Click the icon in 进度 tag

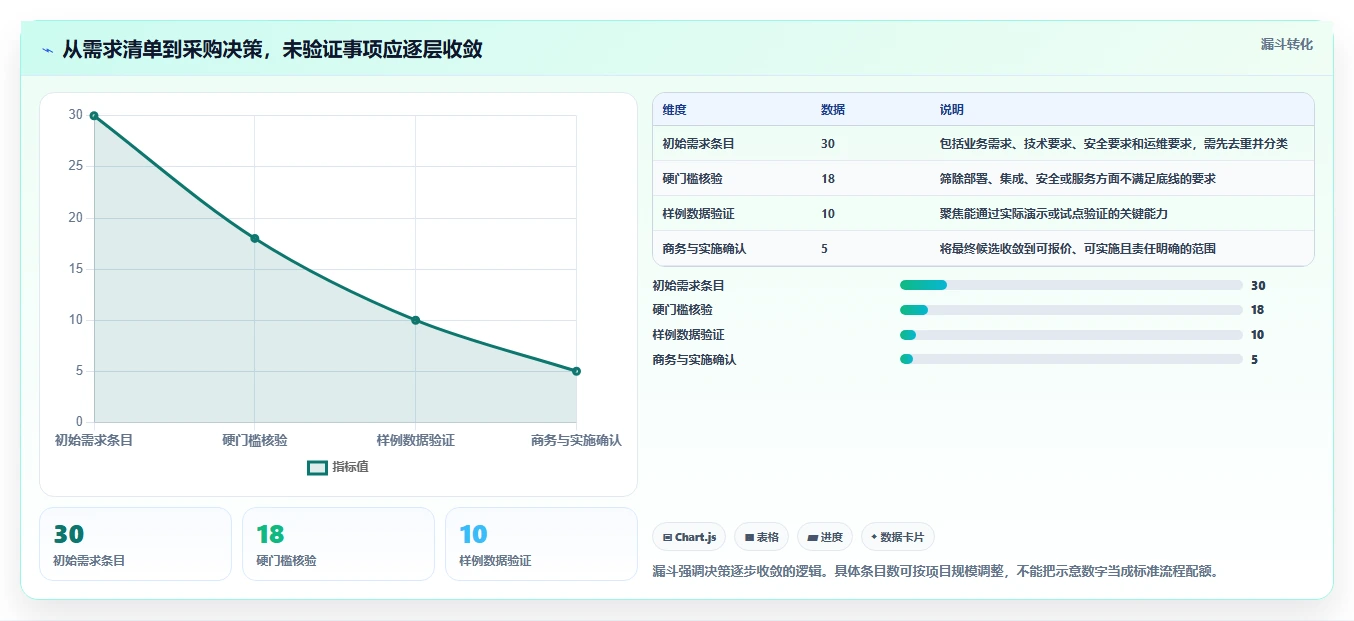coord(812,538)
